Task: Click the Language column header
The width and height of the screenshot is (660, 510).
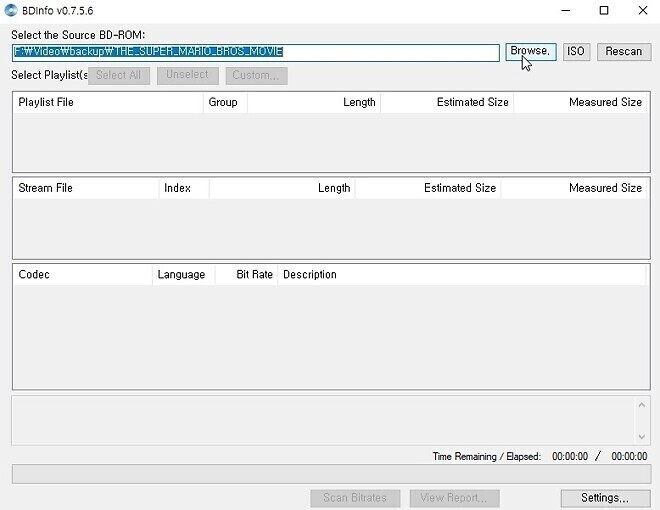Action: (182, 274)
